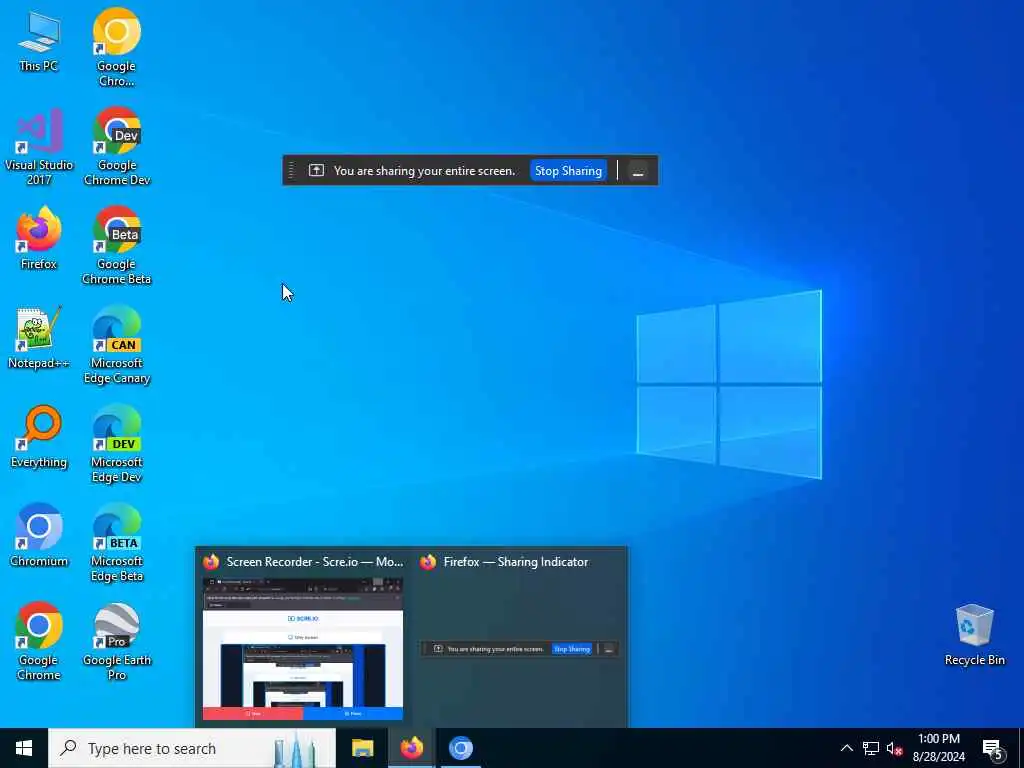Image resolution: width=1024 pixels, height=768 pixels.
Task: Show hidden system tray icons
Action: [x=846, y=748]
